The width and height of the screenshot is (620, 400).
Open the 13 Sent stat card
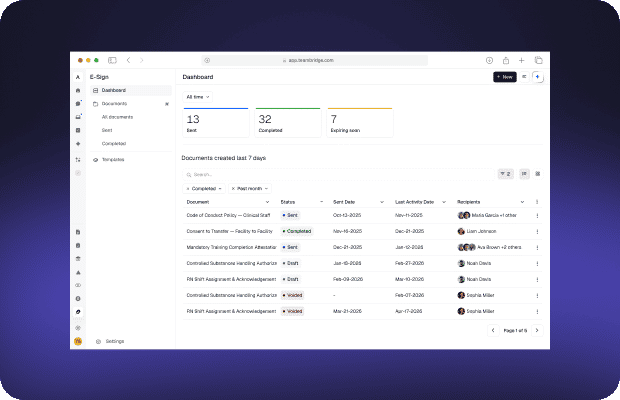click(216, 123)
